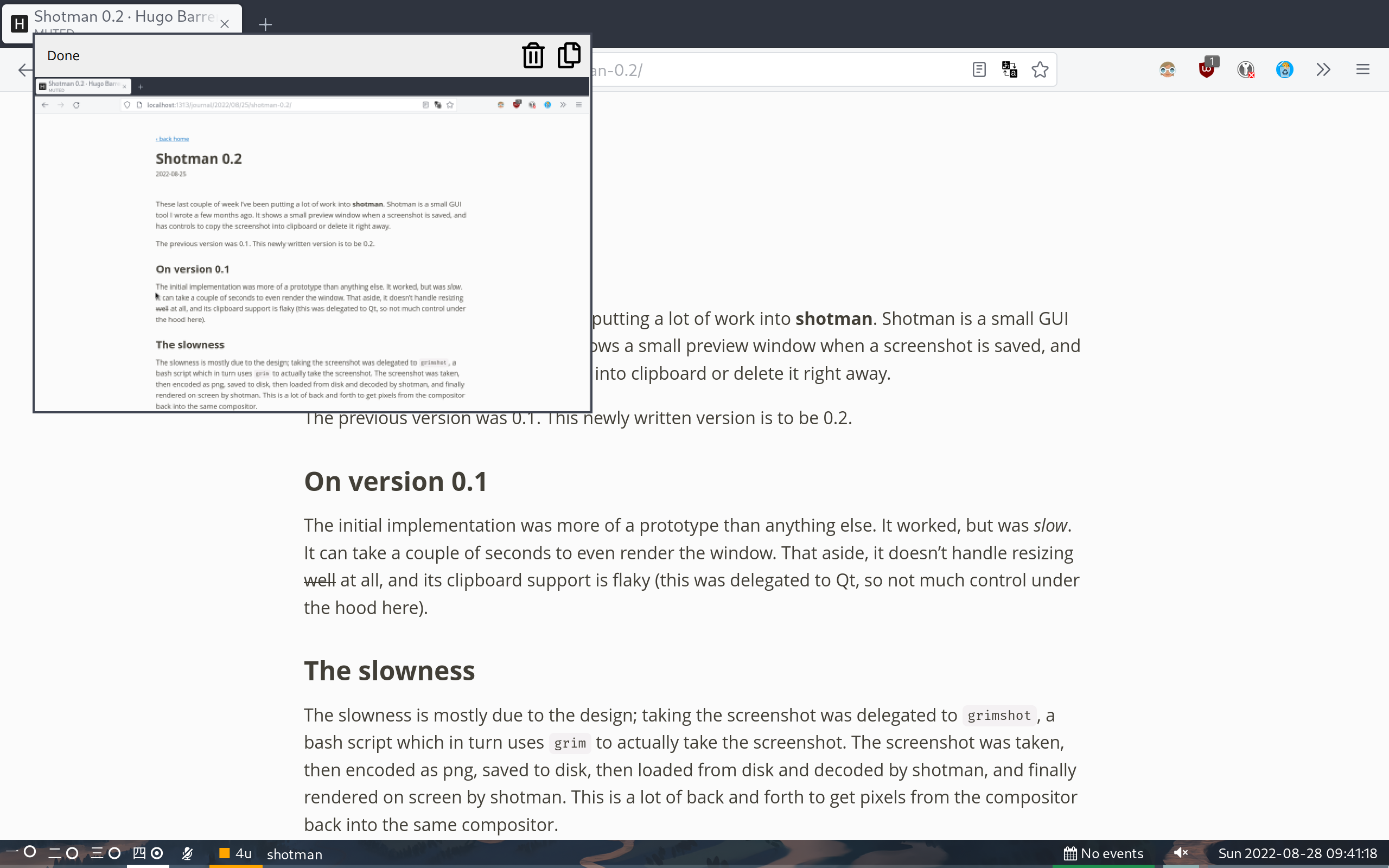The width and height of the screenshot is (1389, 868).
Task: Click the 'grimshot' inline code text
Action: 999,716
